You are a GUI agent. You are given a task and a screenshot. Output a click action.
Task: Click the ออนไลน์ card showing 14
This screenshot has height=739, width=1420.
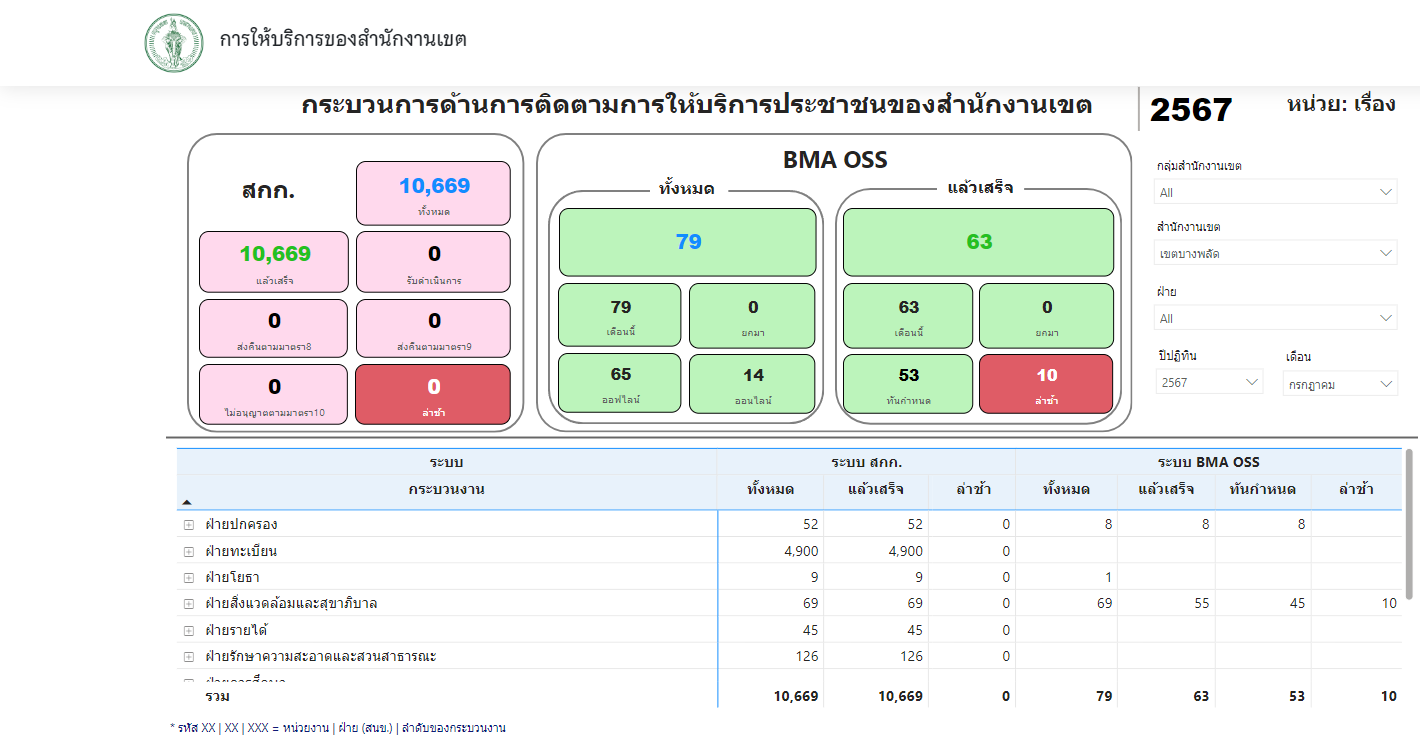(x=752, y=383)
